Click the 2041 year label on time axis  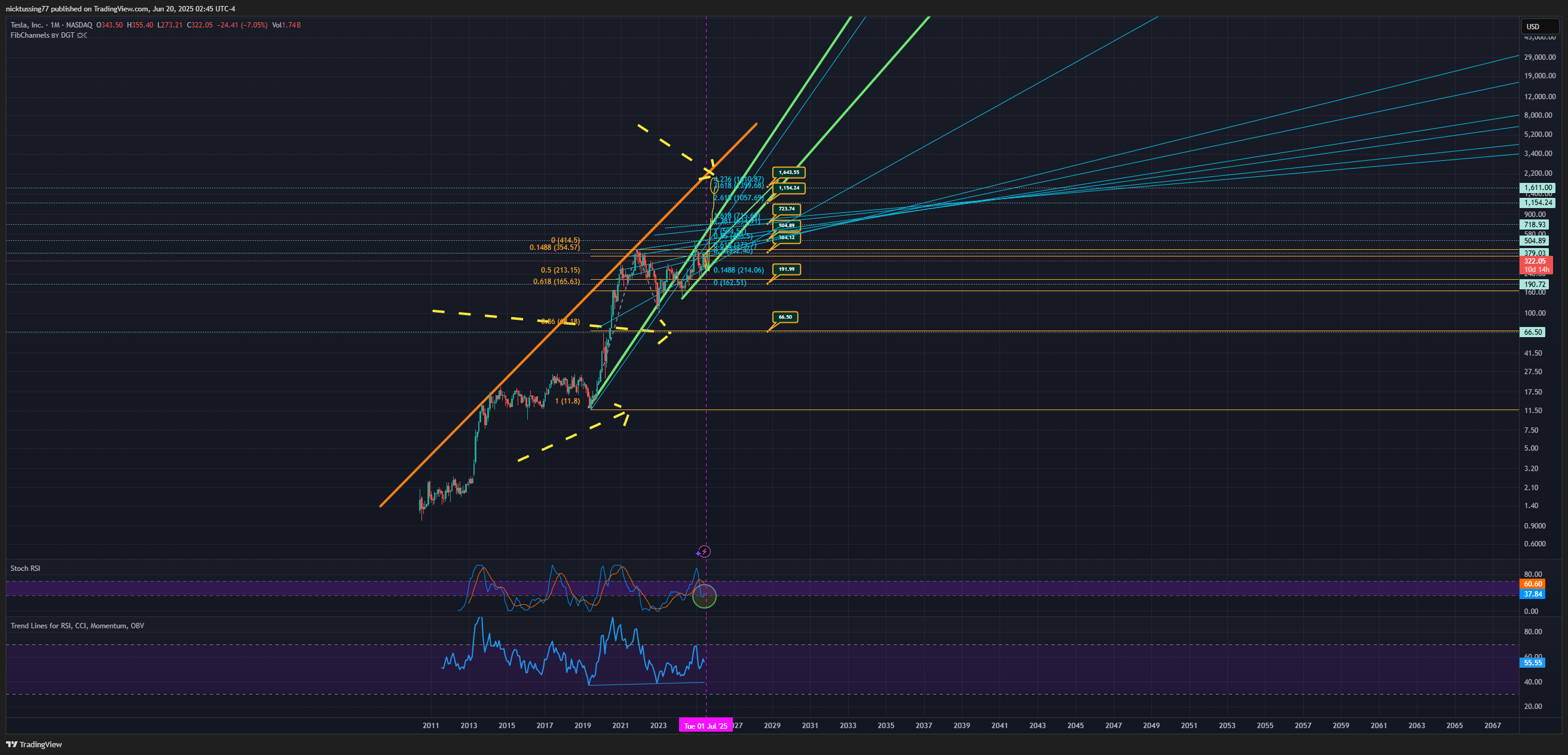(x=1000, y=725)
